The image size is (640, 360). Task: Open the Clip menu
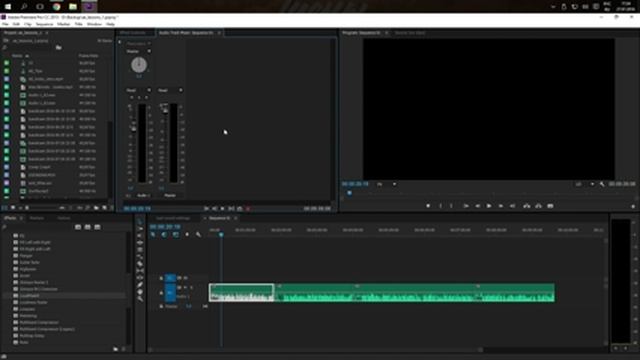coord(28,24)
